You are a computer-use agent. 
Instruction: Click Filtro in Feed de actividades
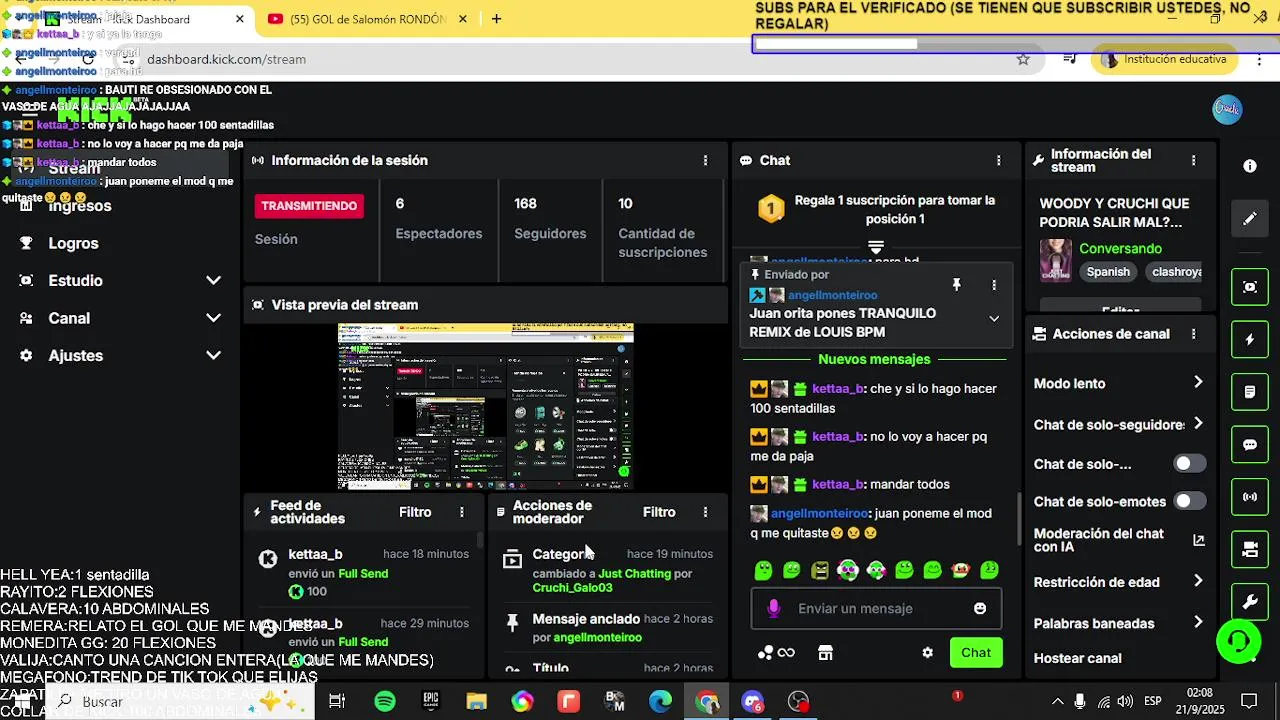[415, 512]
